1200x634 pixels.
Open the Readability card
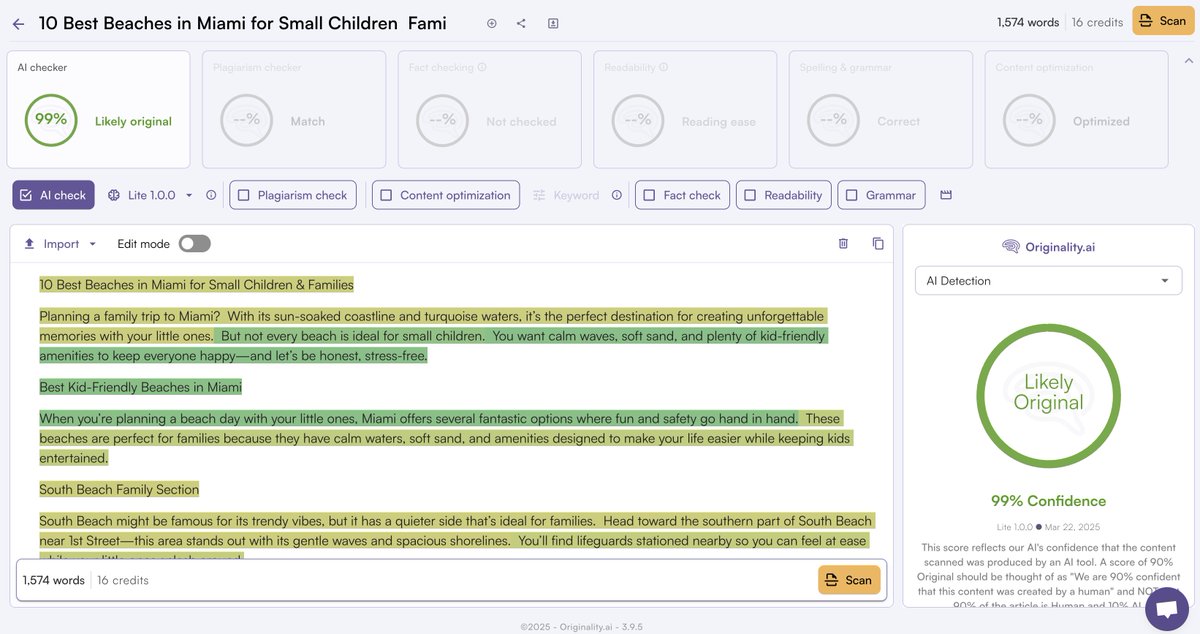coord(685,109)
